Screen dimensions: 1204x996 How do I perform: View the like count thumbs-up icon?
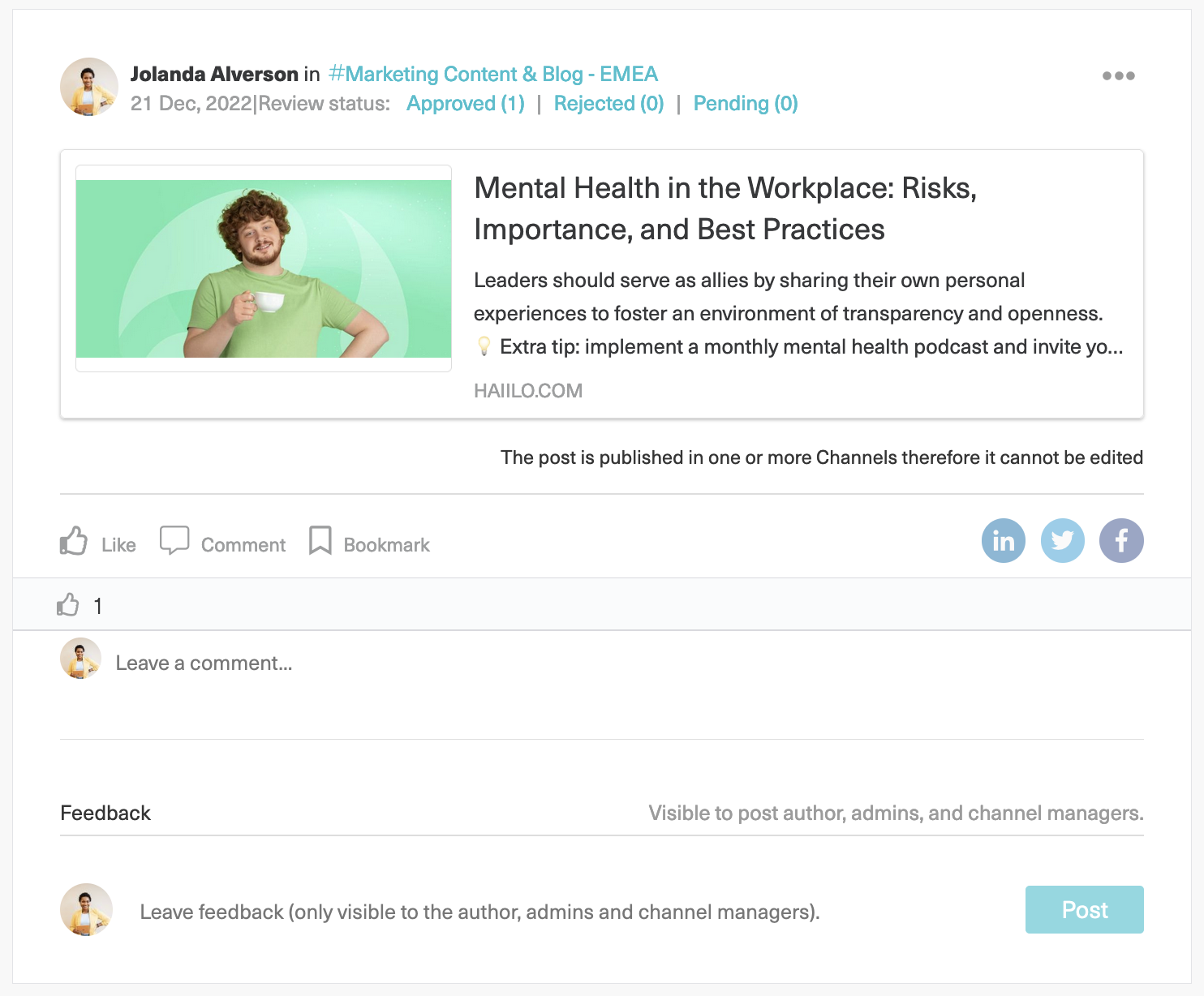tap(68, 605)
